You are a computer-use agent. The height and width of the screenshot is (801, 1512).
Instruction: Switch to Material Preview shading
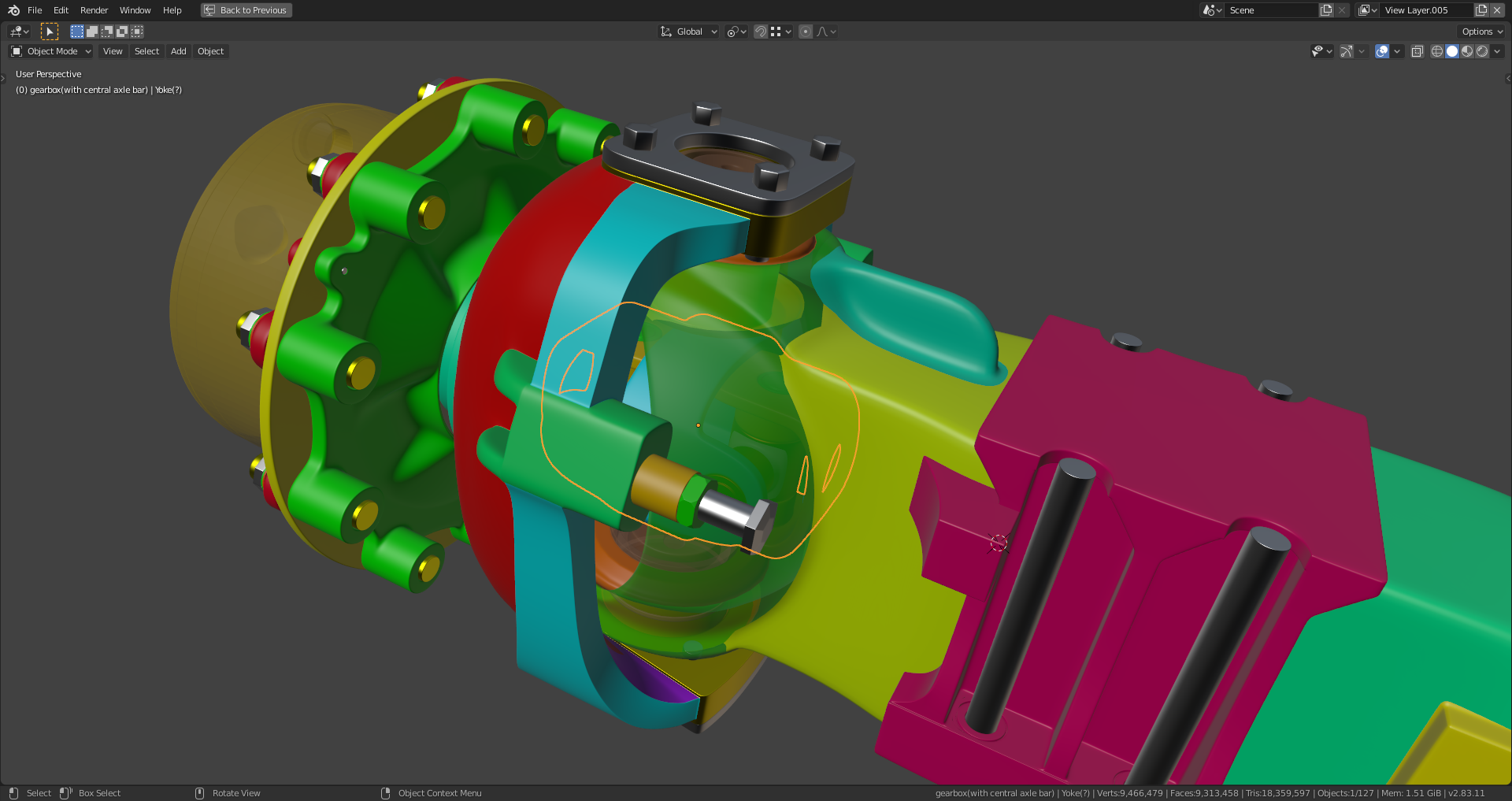click(1467, 51)
